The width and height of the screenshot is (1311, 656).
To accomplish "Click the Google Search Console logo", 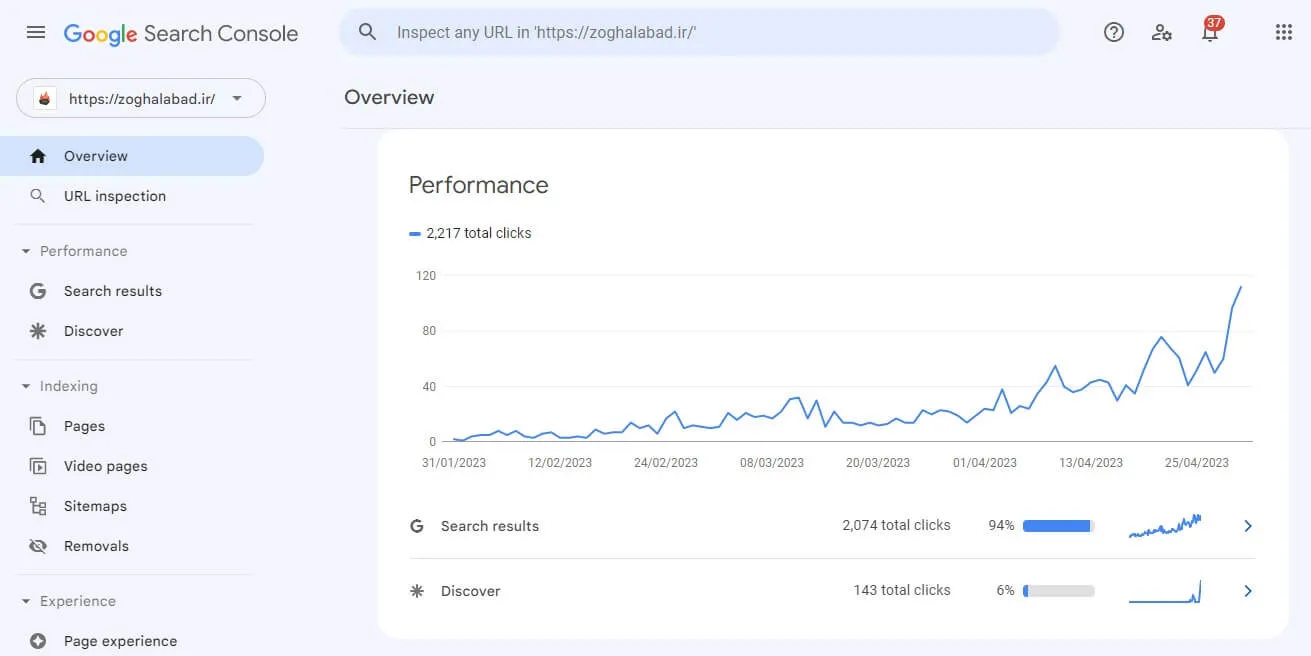I will [x=181, y=33].
